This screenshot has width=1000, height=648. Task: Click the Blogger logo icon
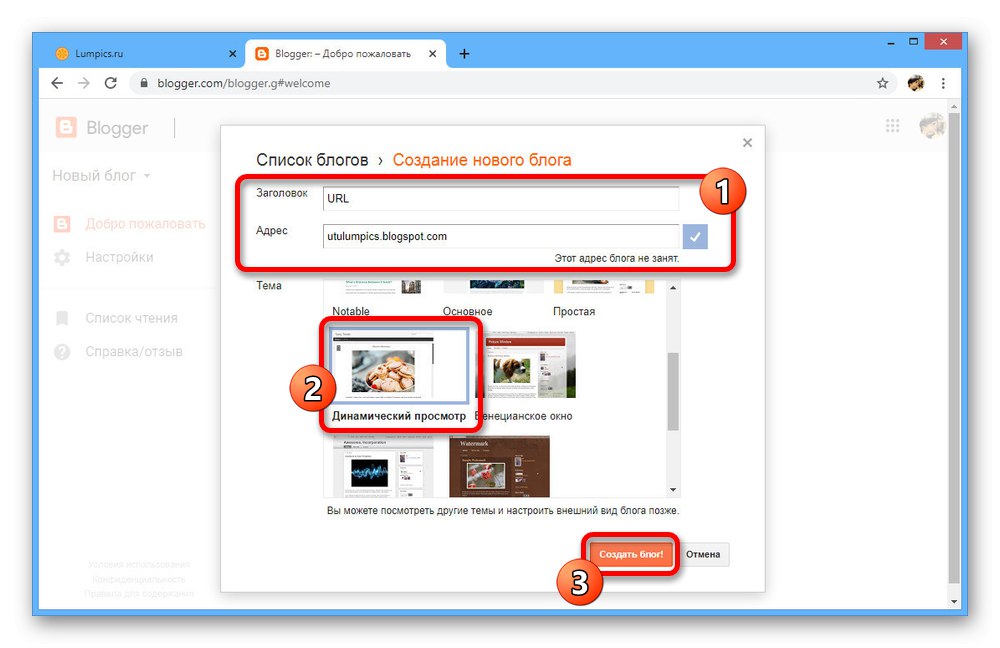pyautogui.click(x=66, y=128)
